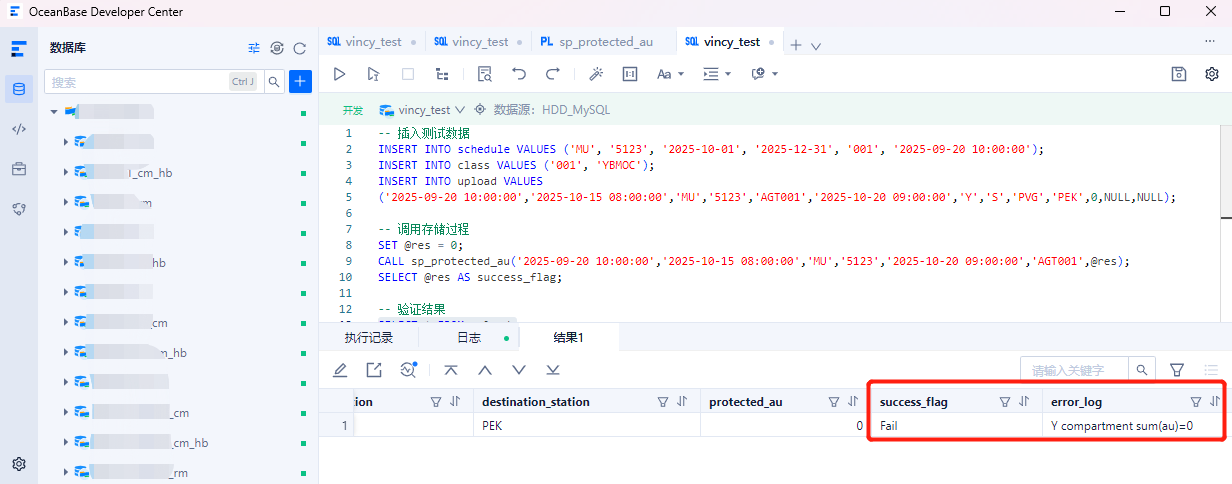1232x484 pixels.
Task: Open database list filter settings icon
Action: point(254,48)
